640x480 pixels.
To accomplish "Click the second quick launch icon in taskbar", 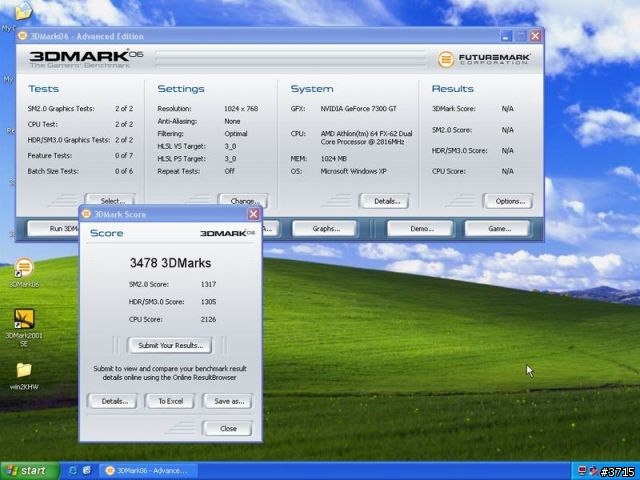I will point(87,471).
